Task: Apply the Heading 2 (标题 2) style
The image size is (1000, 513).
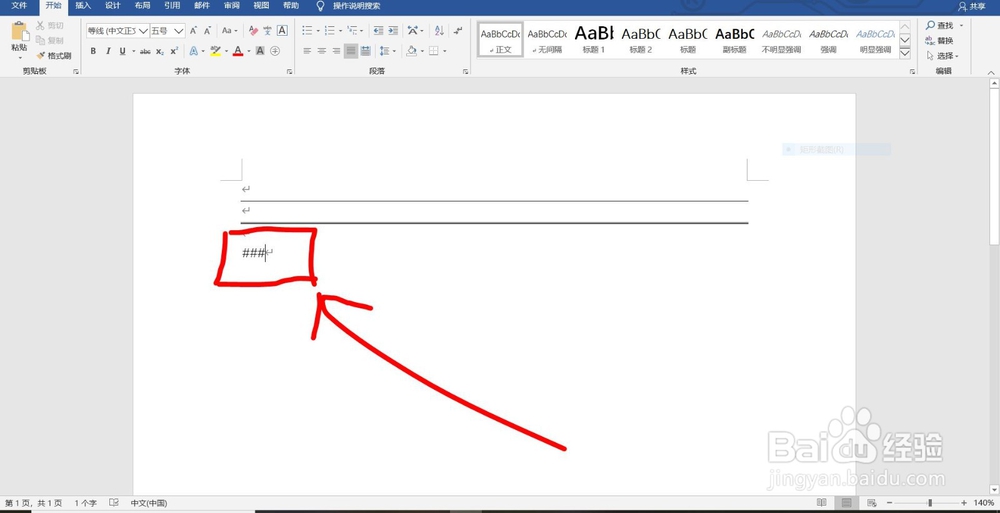Action: [640, 40]
